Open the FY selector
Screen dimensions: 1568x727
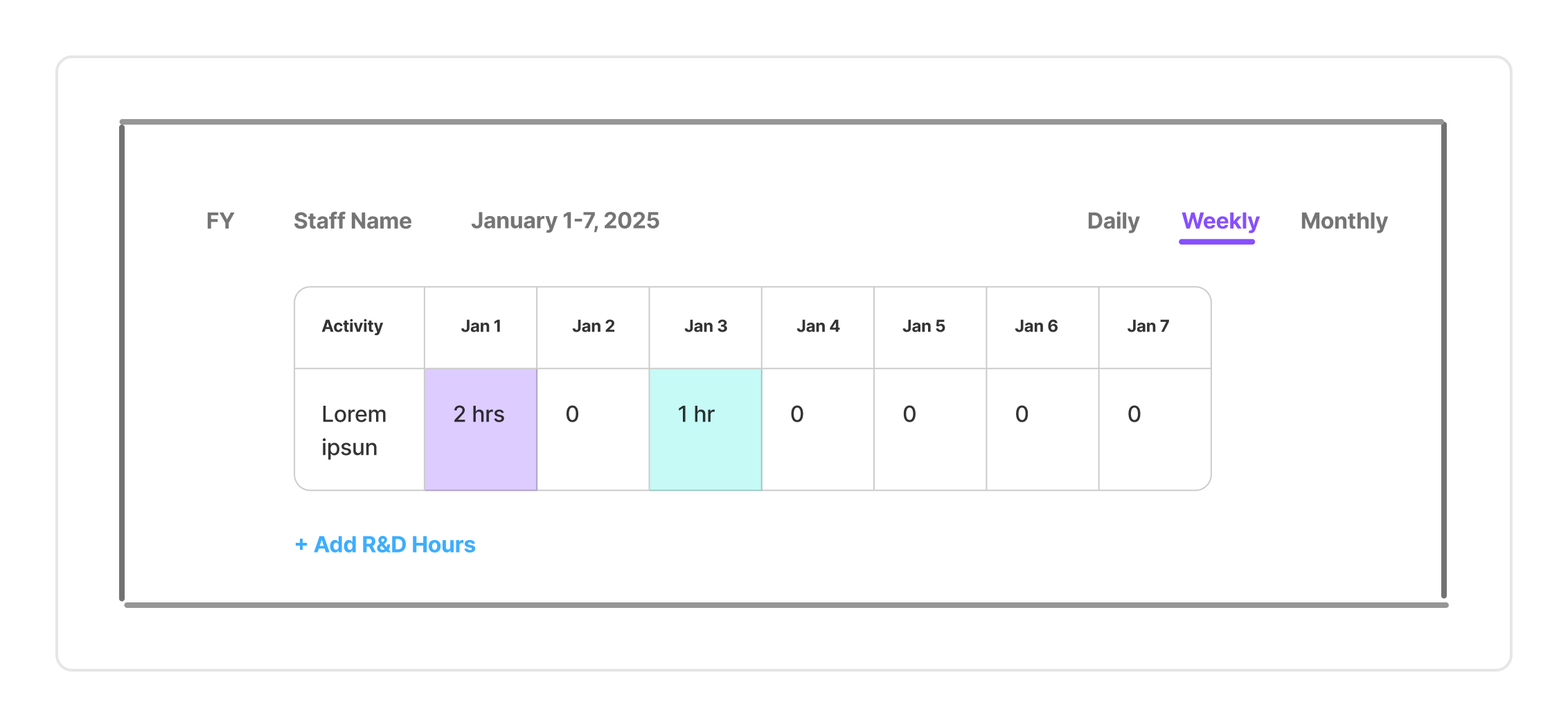click(x=220, y=221)
